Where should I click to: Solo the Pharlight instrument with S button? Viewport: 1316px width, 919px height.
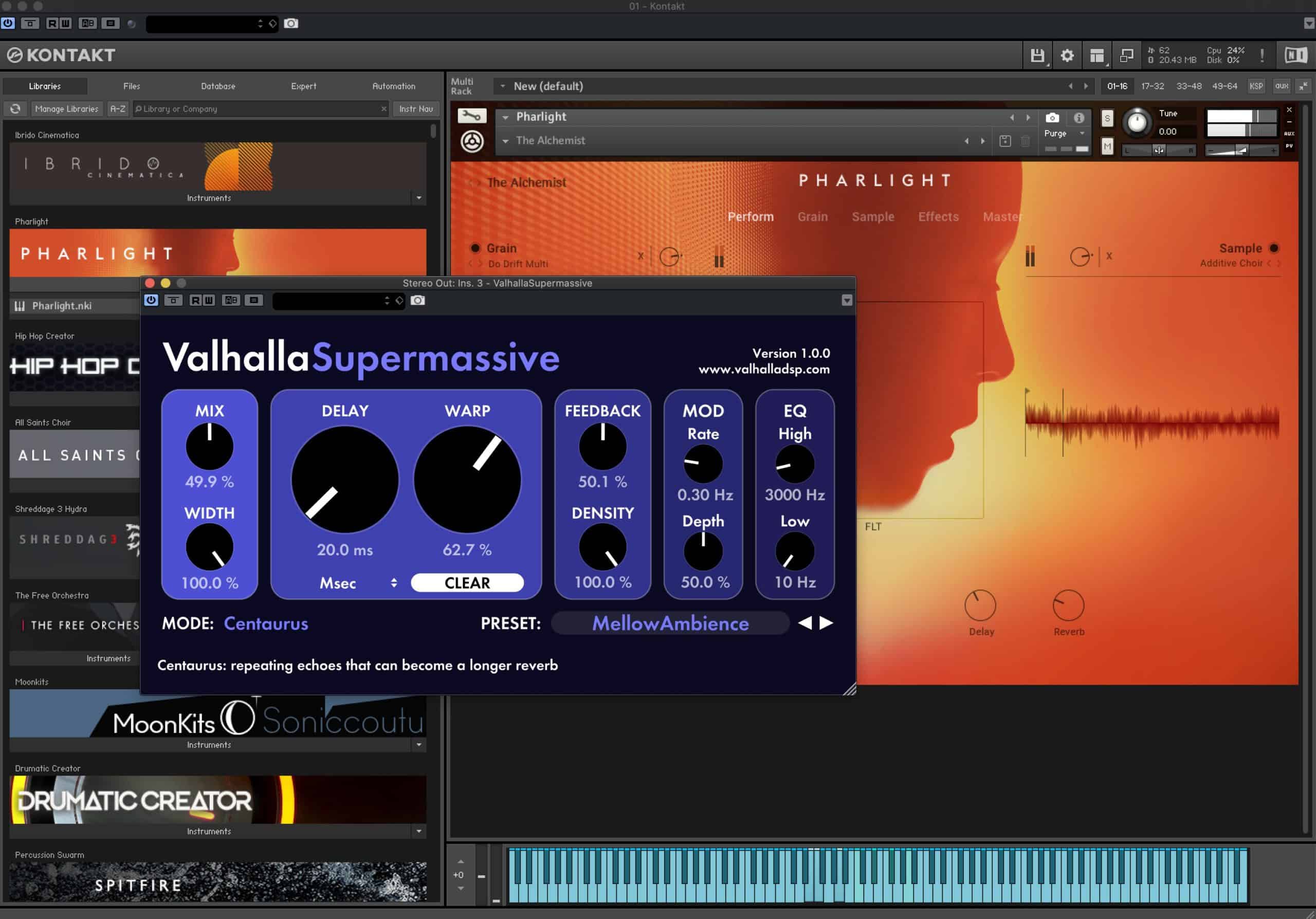(x=1107, y=119)
